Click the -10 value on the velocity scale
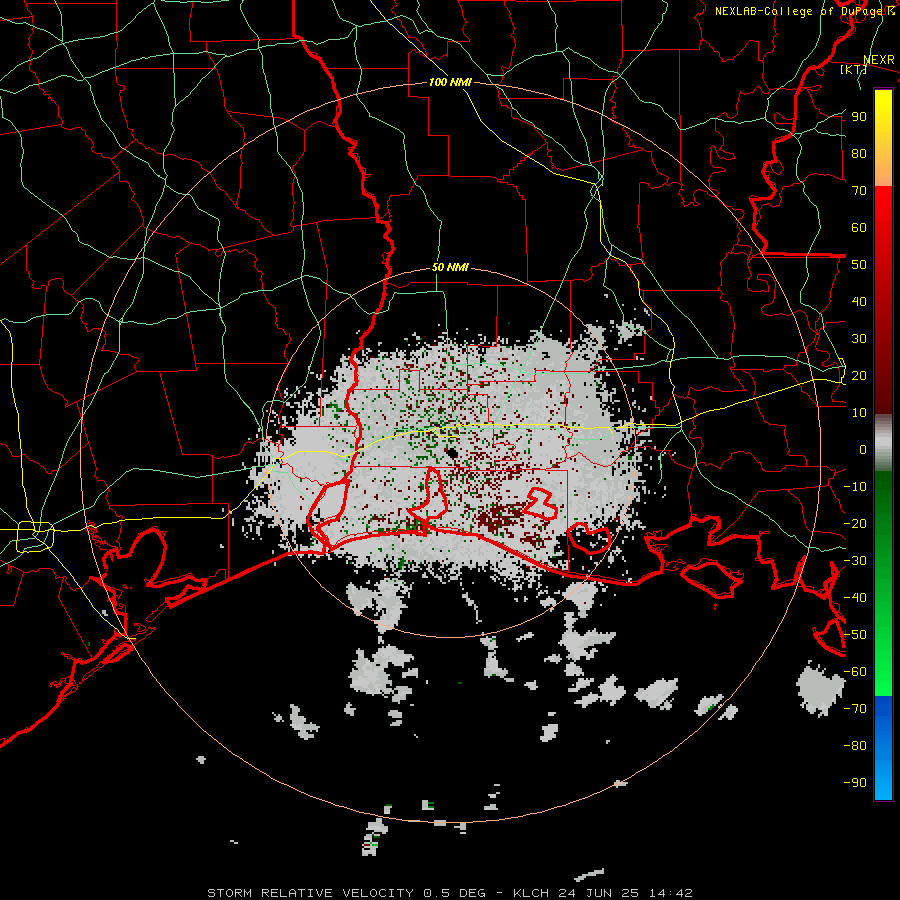The image size is (900, 900). click(855, 487)
